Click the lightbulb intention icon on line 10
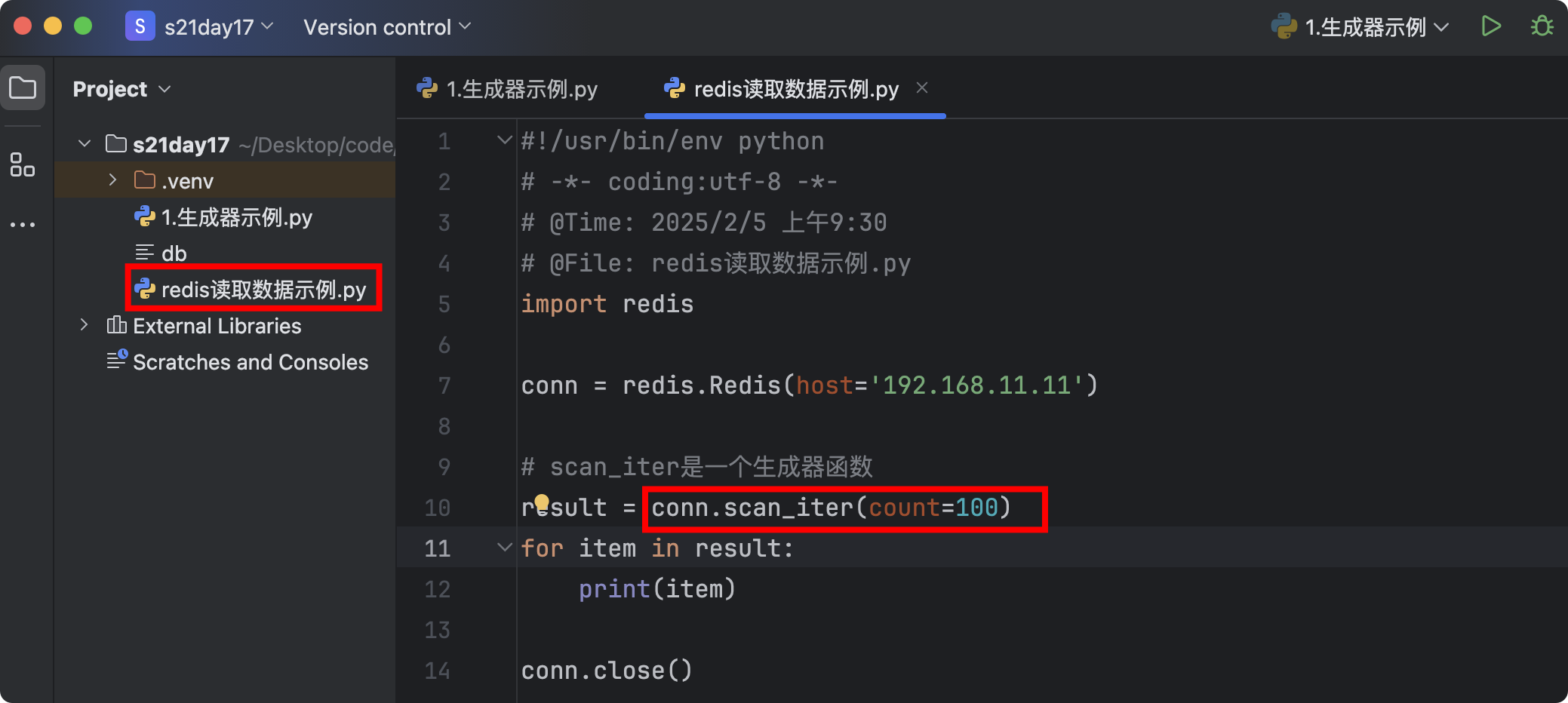 click(542, 502)
